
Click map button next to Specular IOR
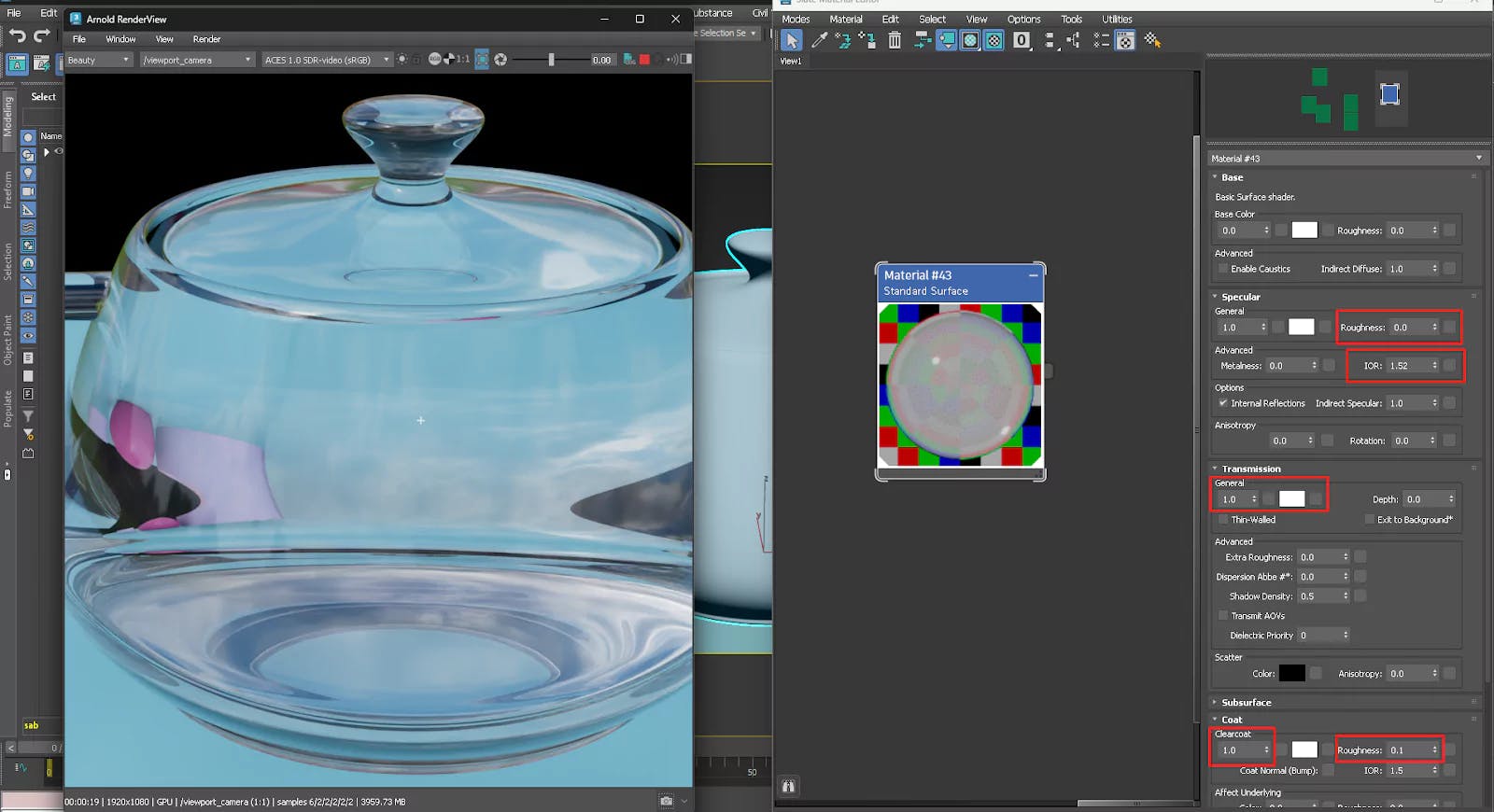tap(1449, 366)
